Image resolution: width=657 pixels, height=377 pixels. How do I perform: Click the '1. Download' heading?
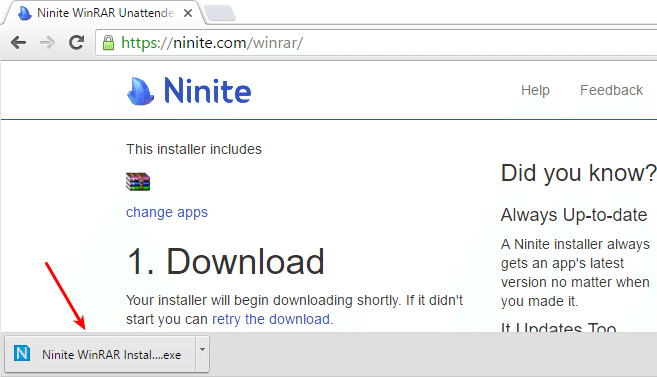tap(225, 262)
